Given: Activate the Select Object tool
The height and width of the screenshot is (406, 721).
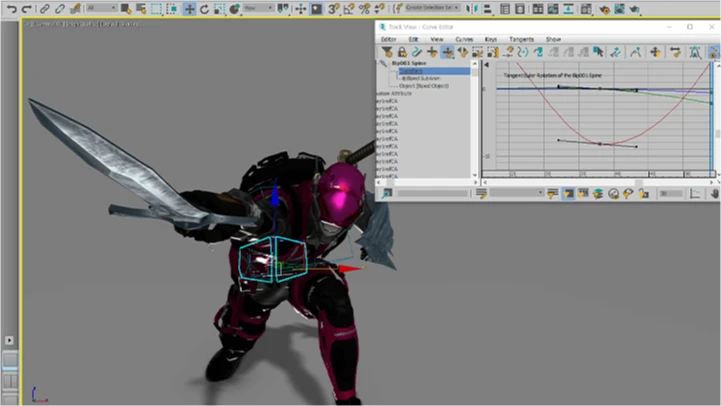Looking at the screenshot, I should [126, 8].
